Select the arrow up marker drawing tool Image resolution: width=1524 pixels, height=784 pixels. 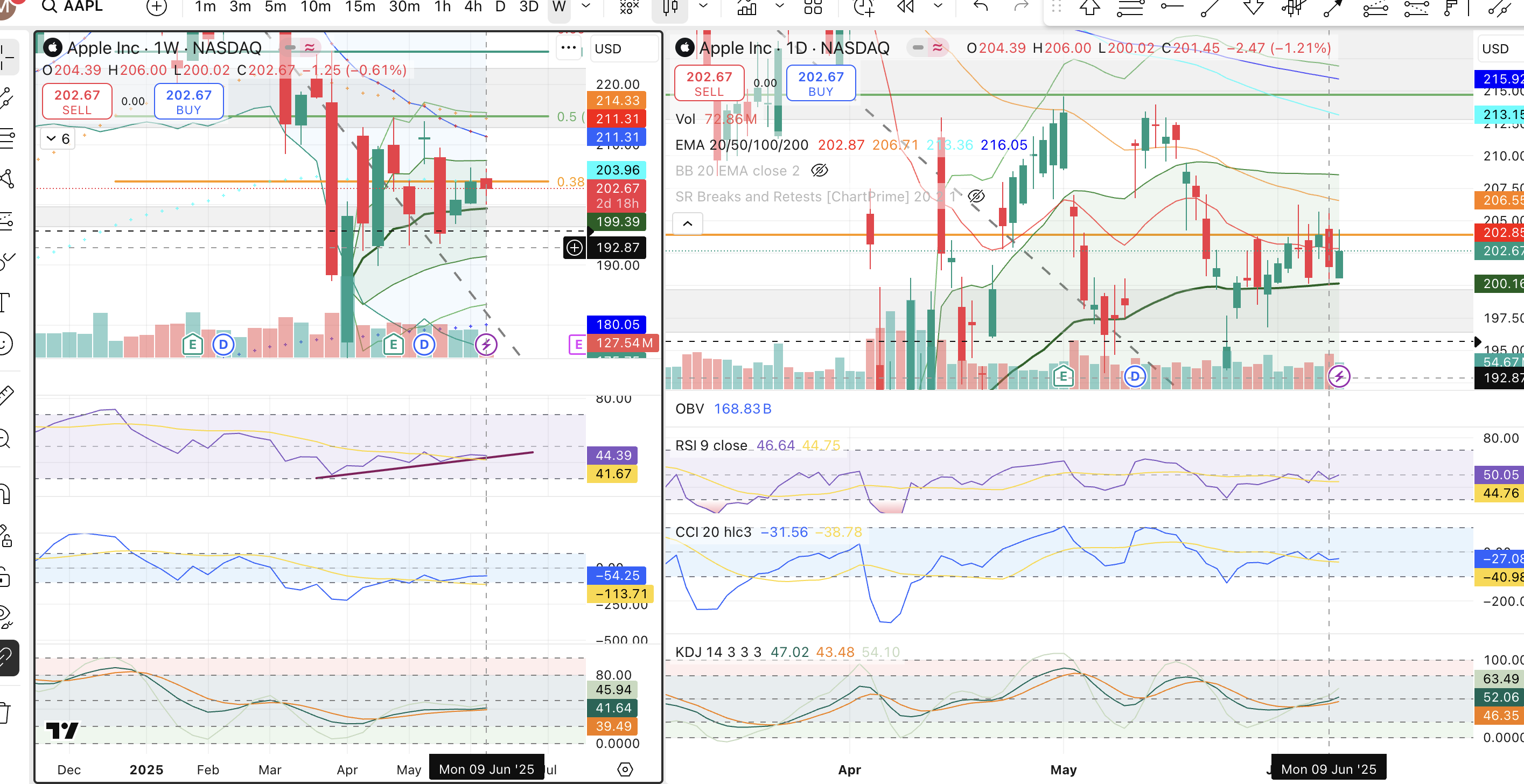point(1090,8)
